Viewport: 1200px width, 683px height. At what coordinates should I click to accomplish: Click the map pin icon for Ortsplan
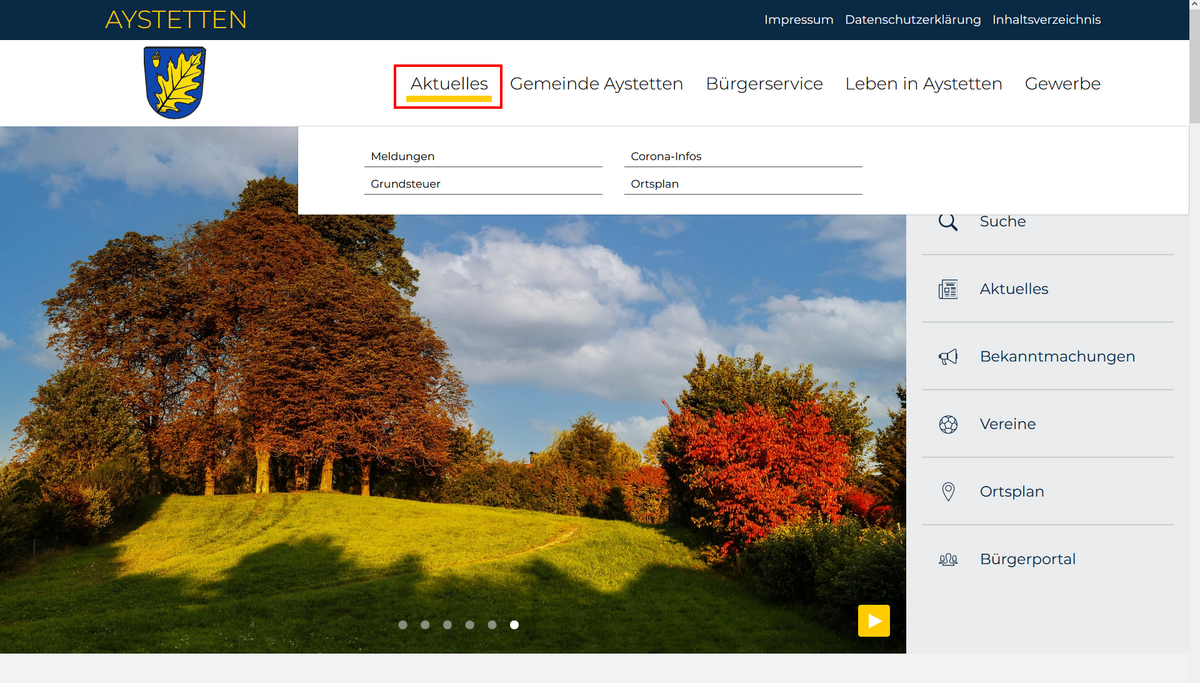pos(948,492)
